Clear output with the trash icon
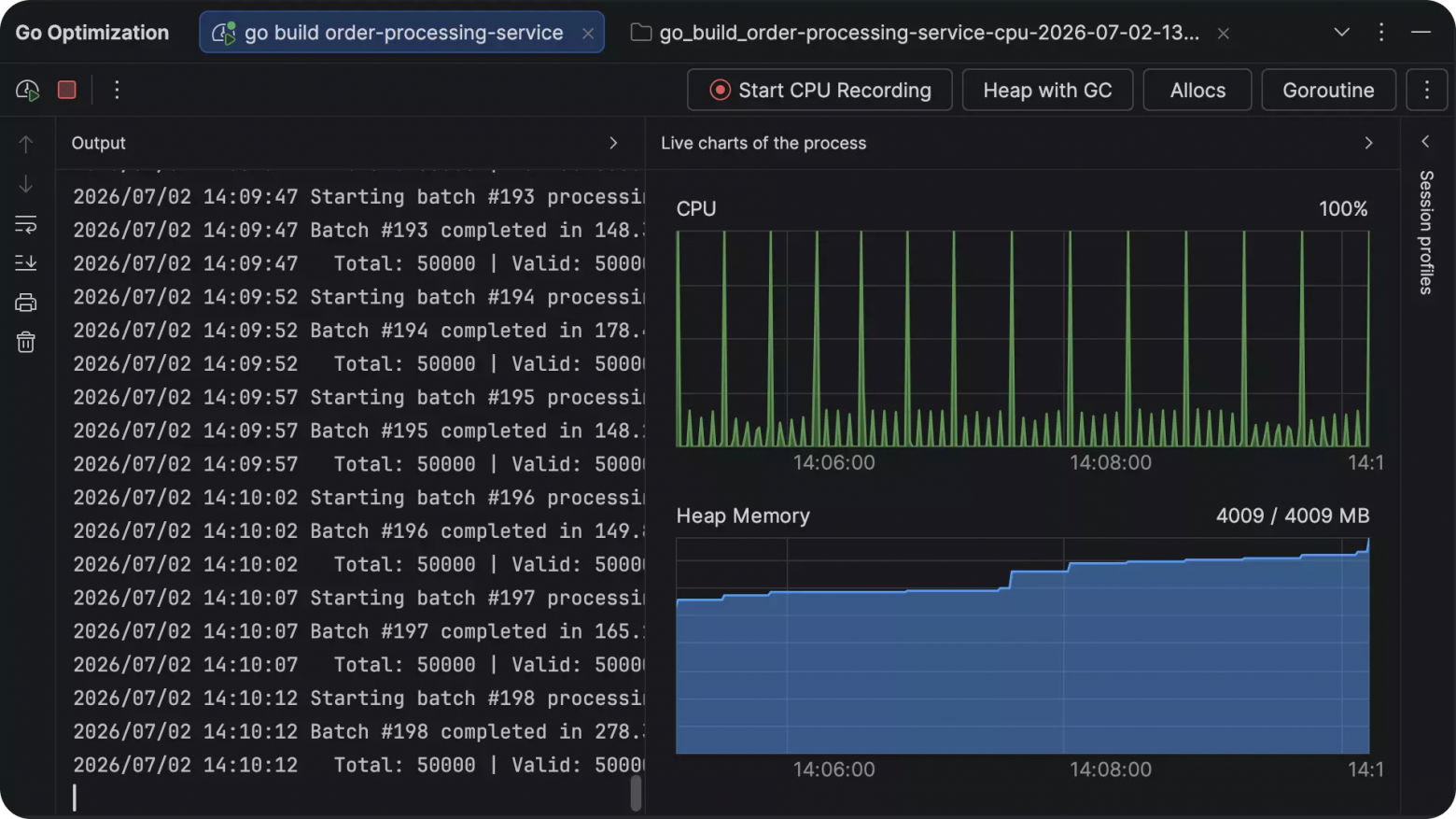The width and height of the screenshot is (1456, 819). [x=26, y=342]
